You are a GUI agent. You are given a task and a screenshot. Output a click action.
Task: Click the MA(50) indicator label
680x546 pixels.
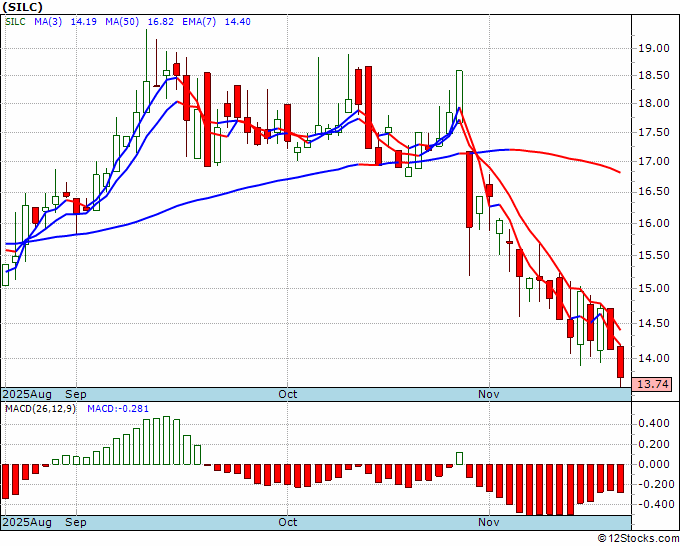[x=122, y=22]
